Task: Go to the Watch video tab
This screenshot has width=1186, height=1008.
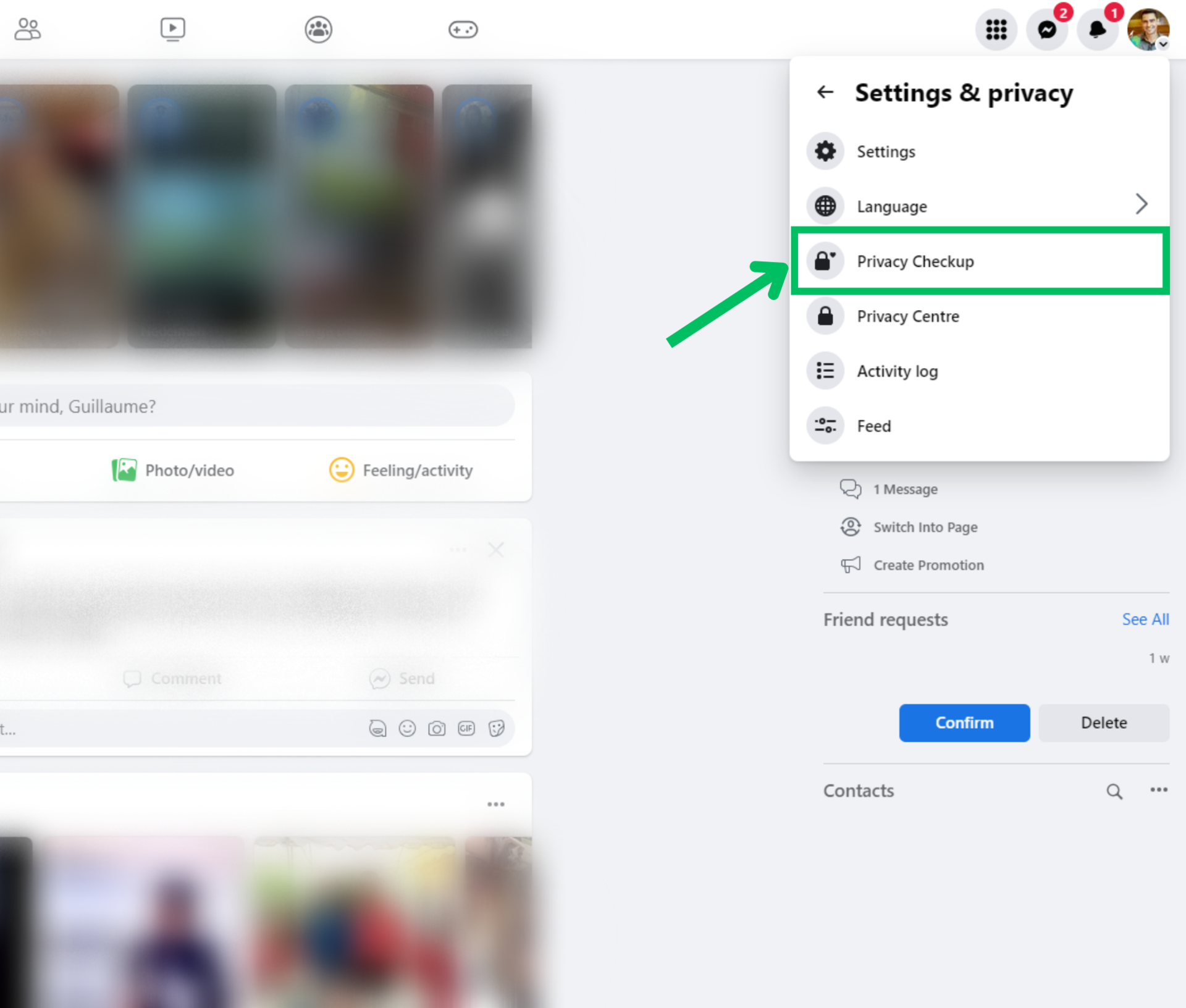Action: (172, 28)
